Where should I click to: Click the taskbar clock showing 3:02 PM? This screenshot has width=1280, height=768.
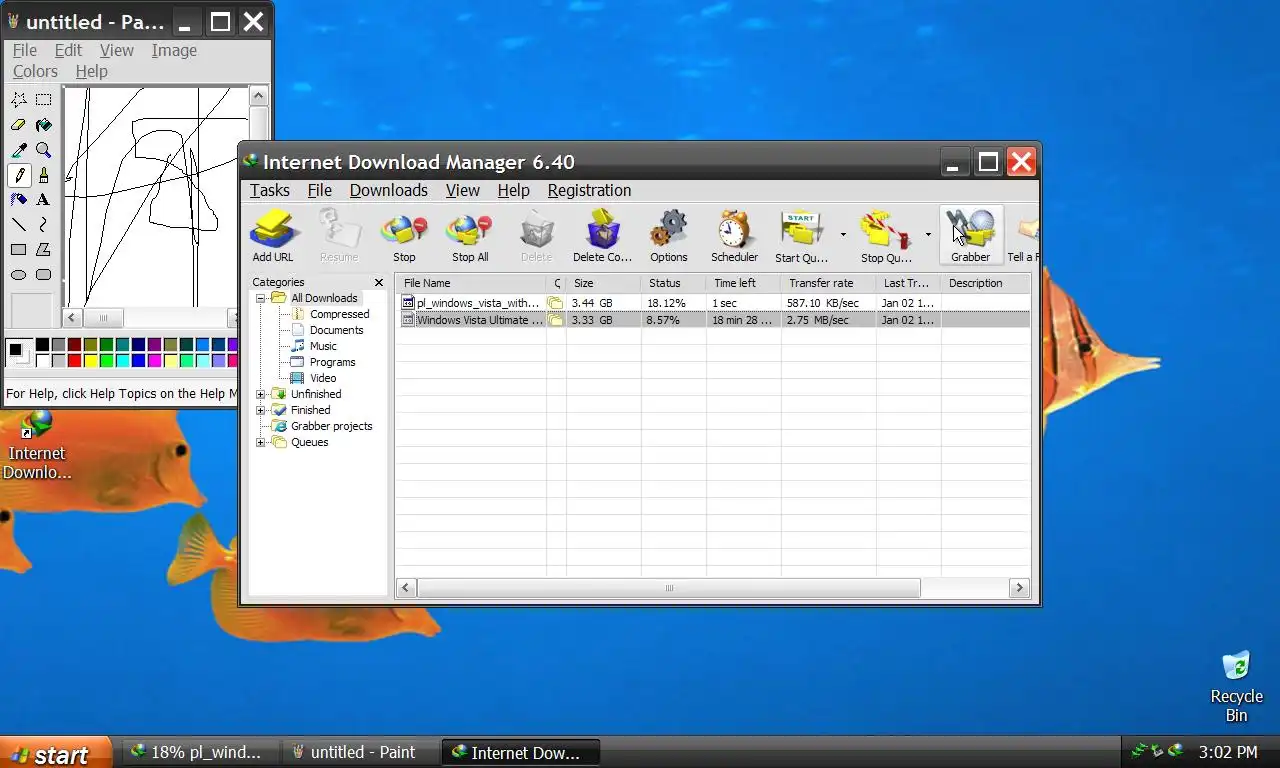(1228, 752)
